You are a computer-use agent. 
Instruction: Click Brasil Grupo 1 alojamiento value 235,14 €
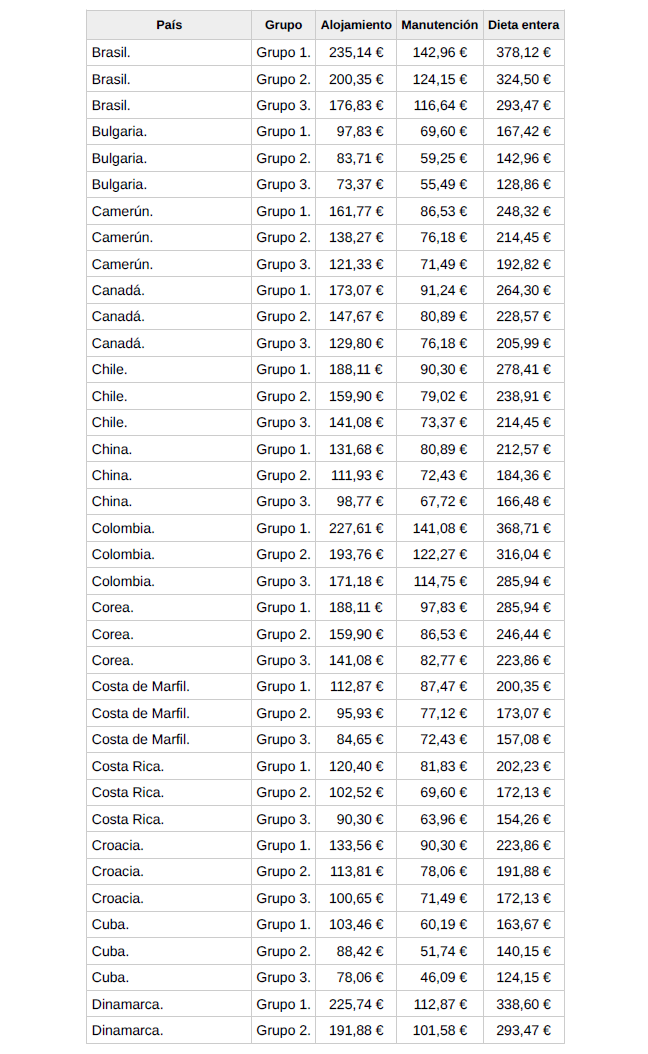356,52
